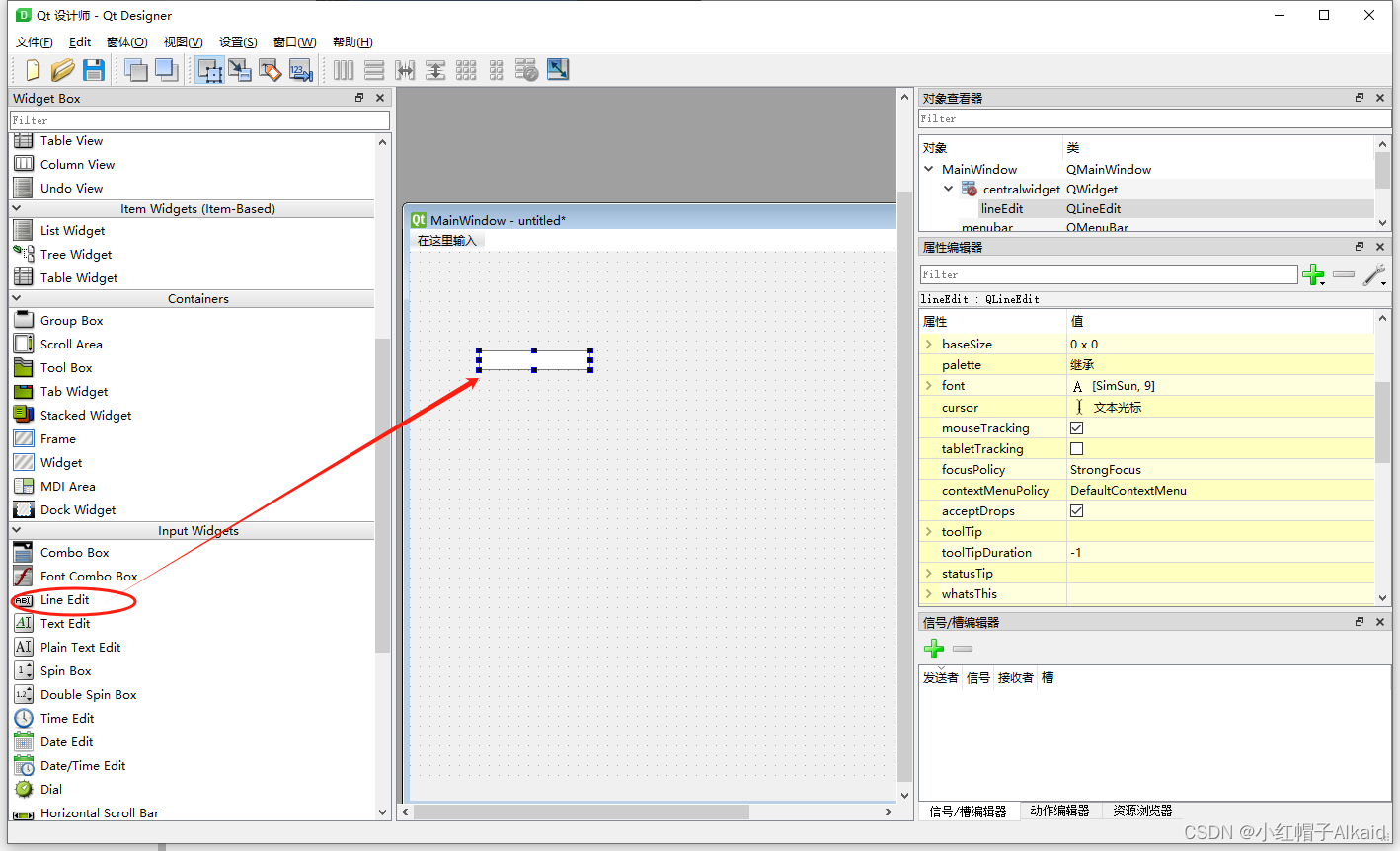
Task: Switch to the 动作编辑器 tab
Action: click(1059, 811)
